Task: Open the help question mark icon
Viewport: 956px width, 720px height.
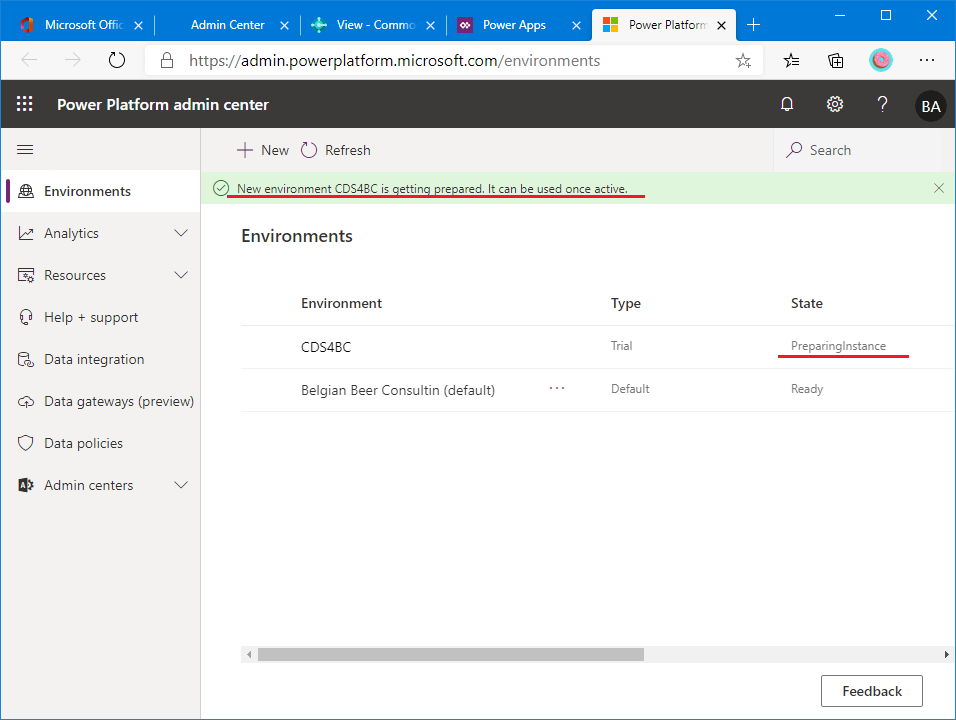Action: click(882, 104)
